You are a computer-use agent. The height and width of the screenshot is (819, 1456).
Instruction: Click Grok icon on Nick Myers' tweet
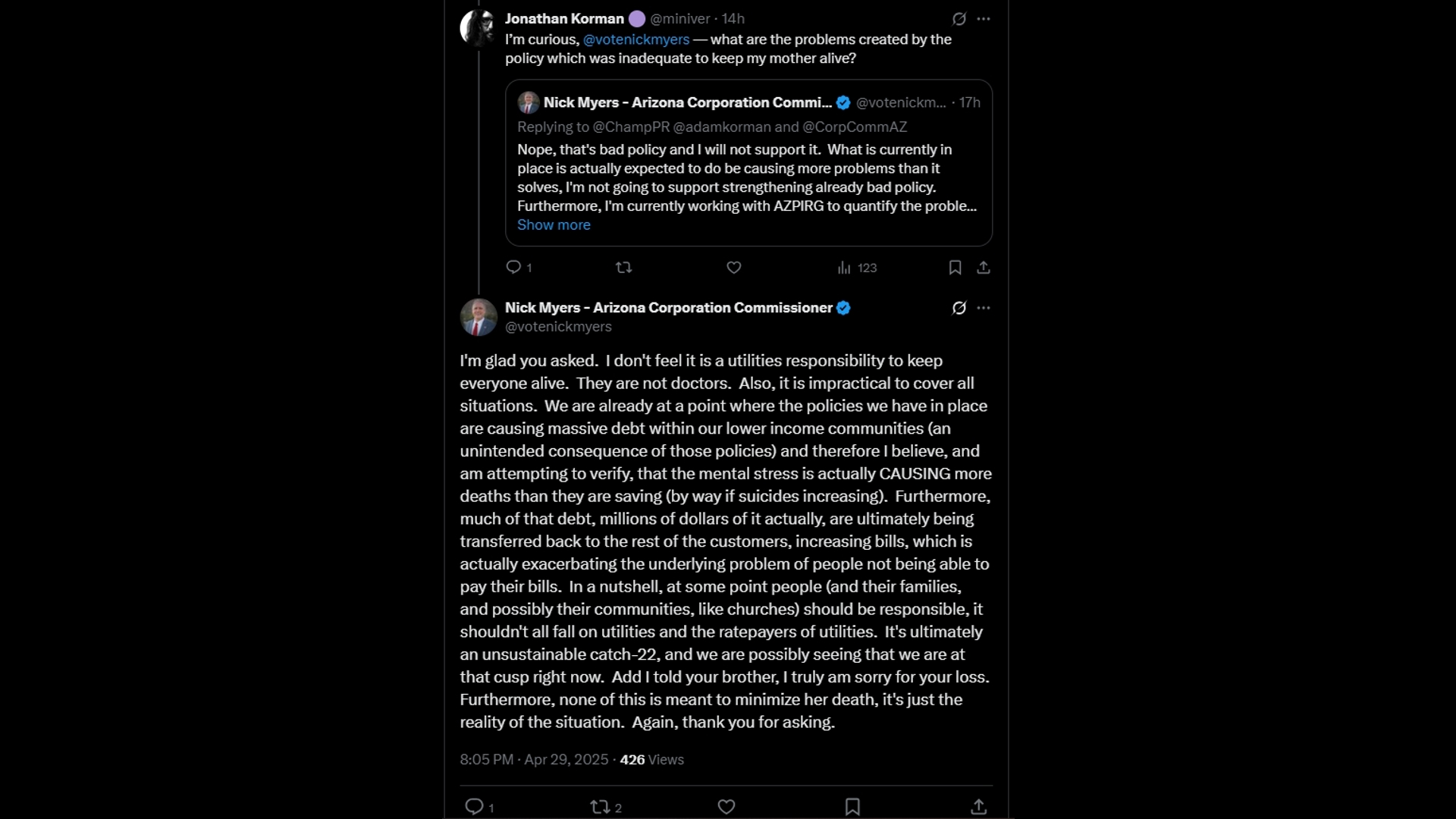click(959, 308)
